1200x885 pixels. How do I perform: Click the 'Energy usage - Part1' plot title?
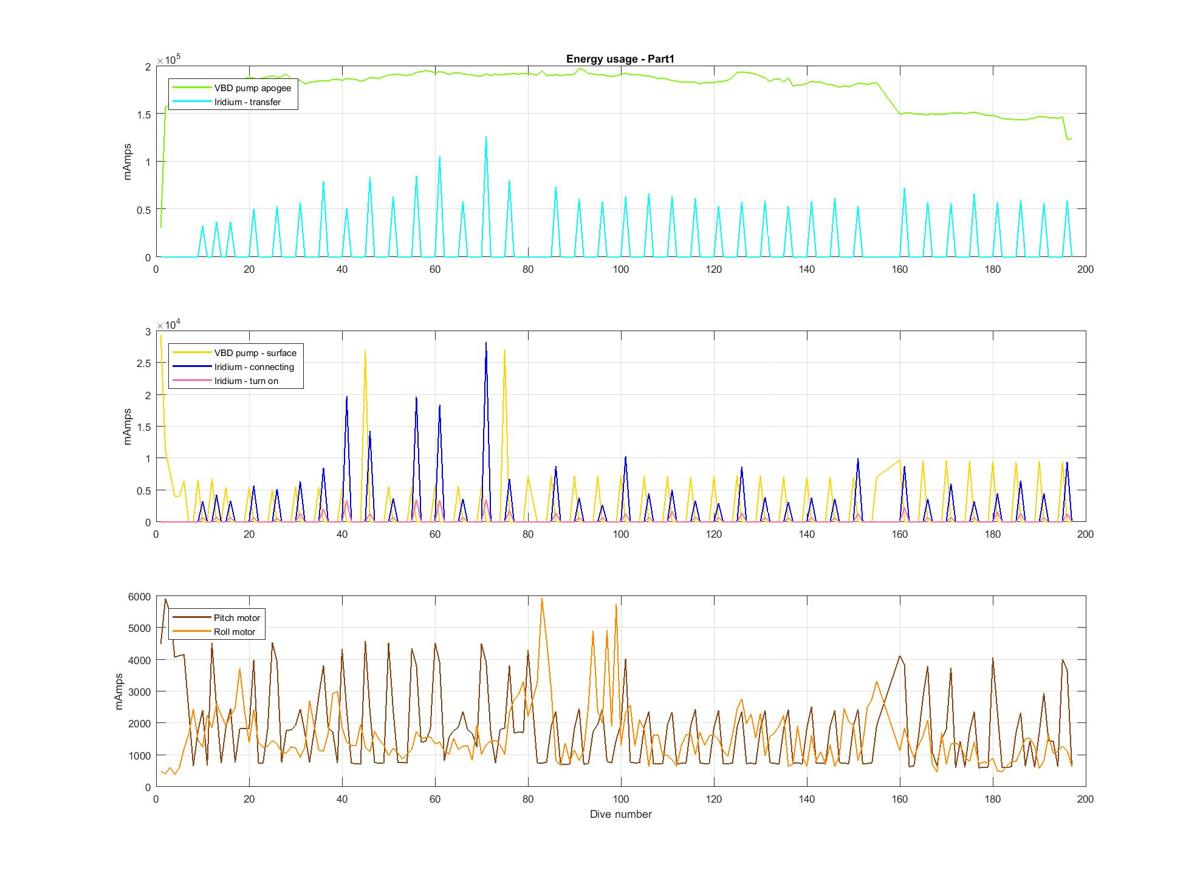(x=619, y=59)
